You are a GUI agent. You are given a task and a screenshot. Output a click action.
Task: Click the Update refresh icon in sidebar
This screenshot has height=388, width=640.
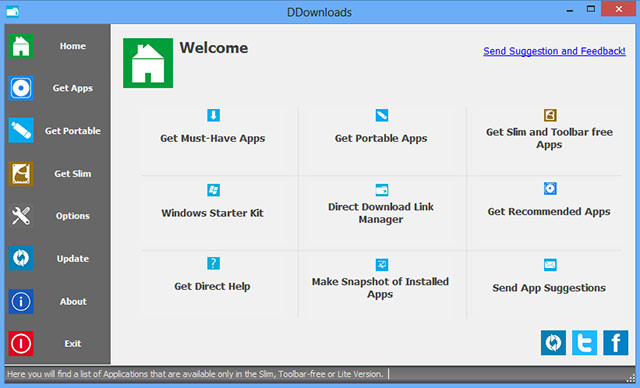tap(21, 258)
